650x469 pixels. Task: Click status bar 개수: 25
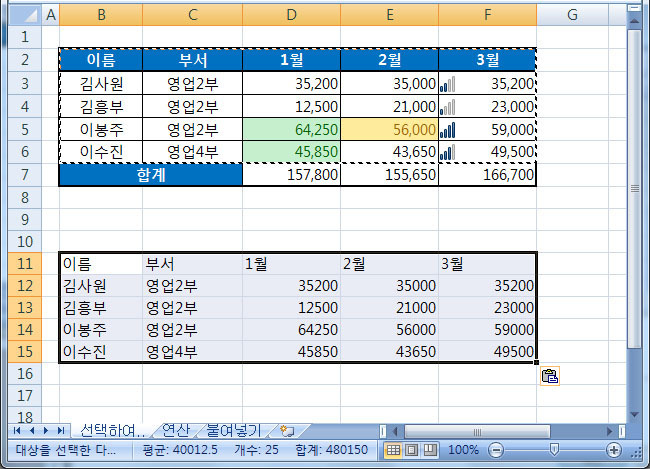pyautogui.click(x=256, y=450)
